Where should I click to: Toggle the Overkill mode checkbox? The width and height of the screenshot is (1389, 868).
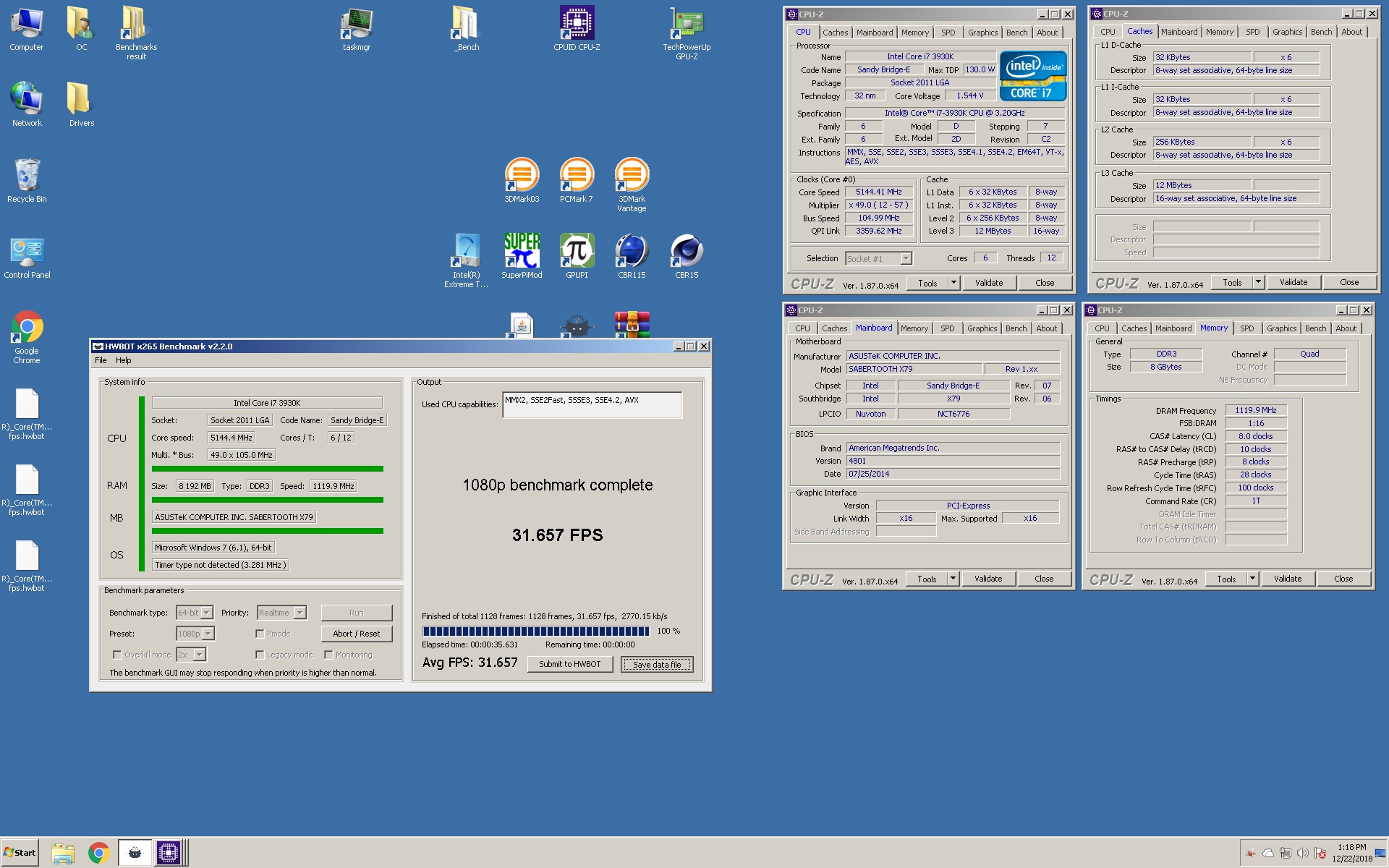tap(117, 655)
